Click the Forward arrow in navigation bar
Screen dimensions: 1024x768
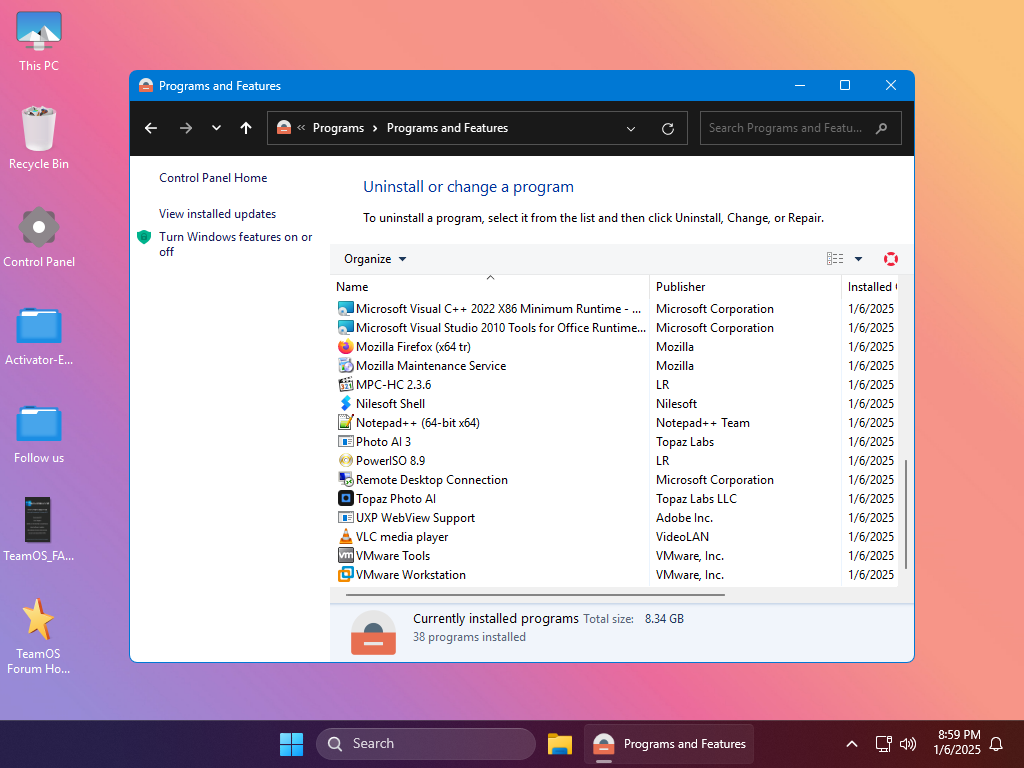click(185, 128)
